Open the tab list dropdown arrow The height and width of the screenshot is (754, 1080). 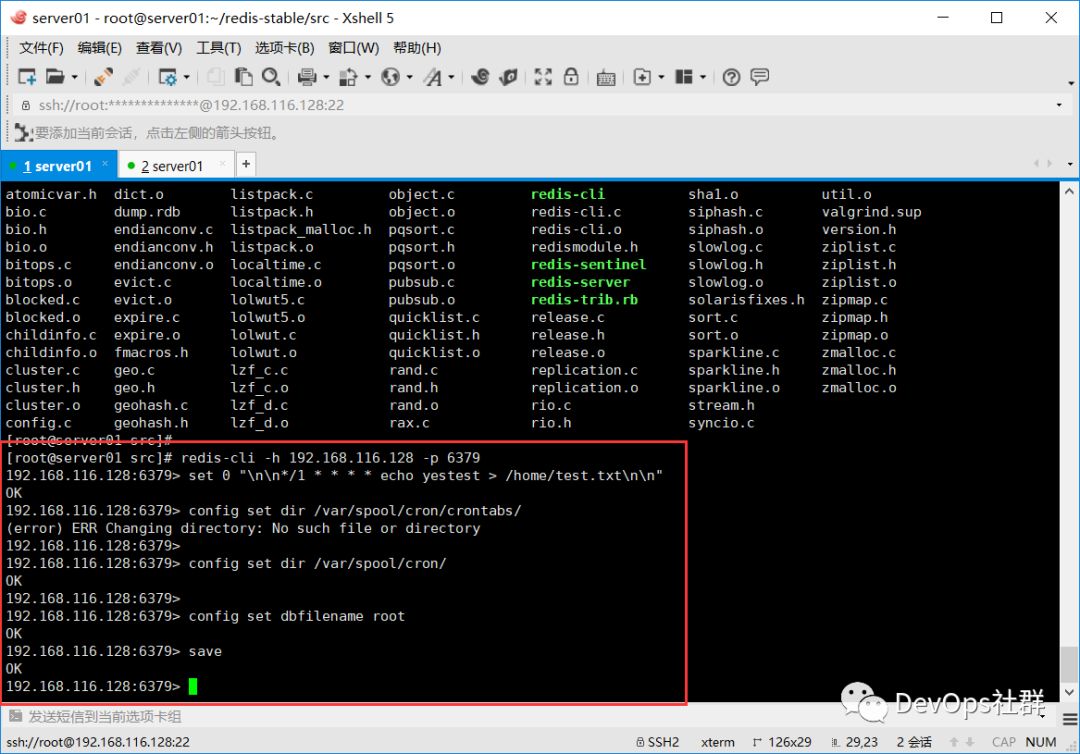1070,164
